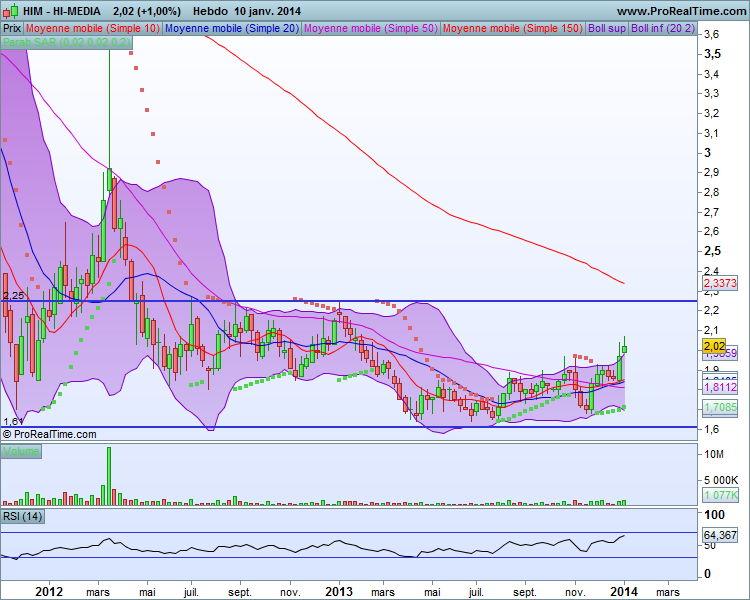
Task: Click the Volume panel label
Action: tap(21, 451)
